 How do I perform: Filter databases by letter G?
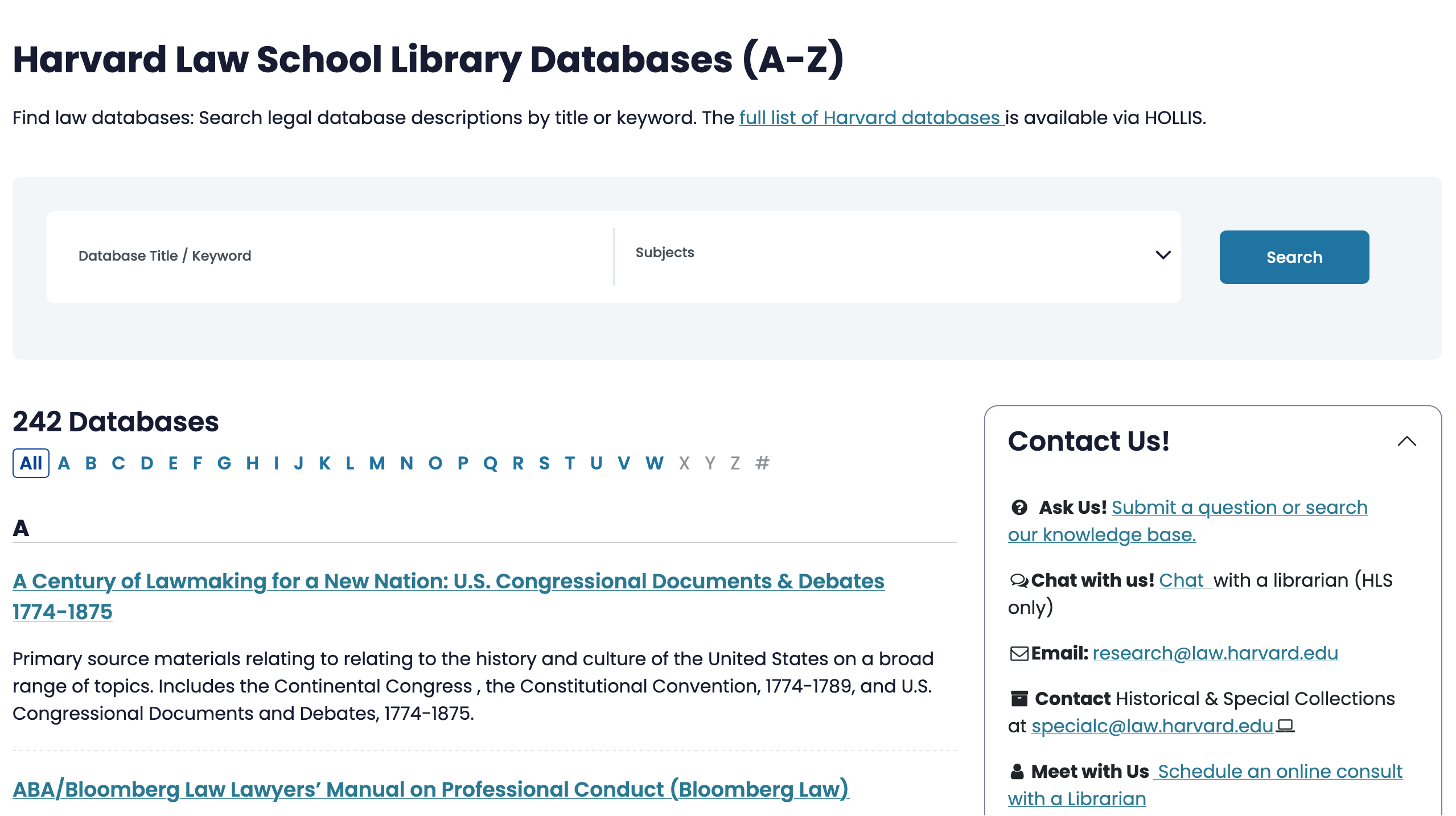(224, 463)
